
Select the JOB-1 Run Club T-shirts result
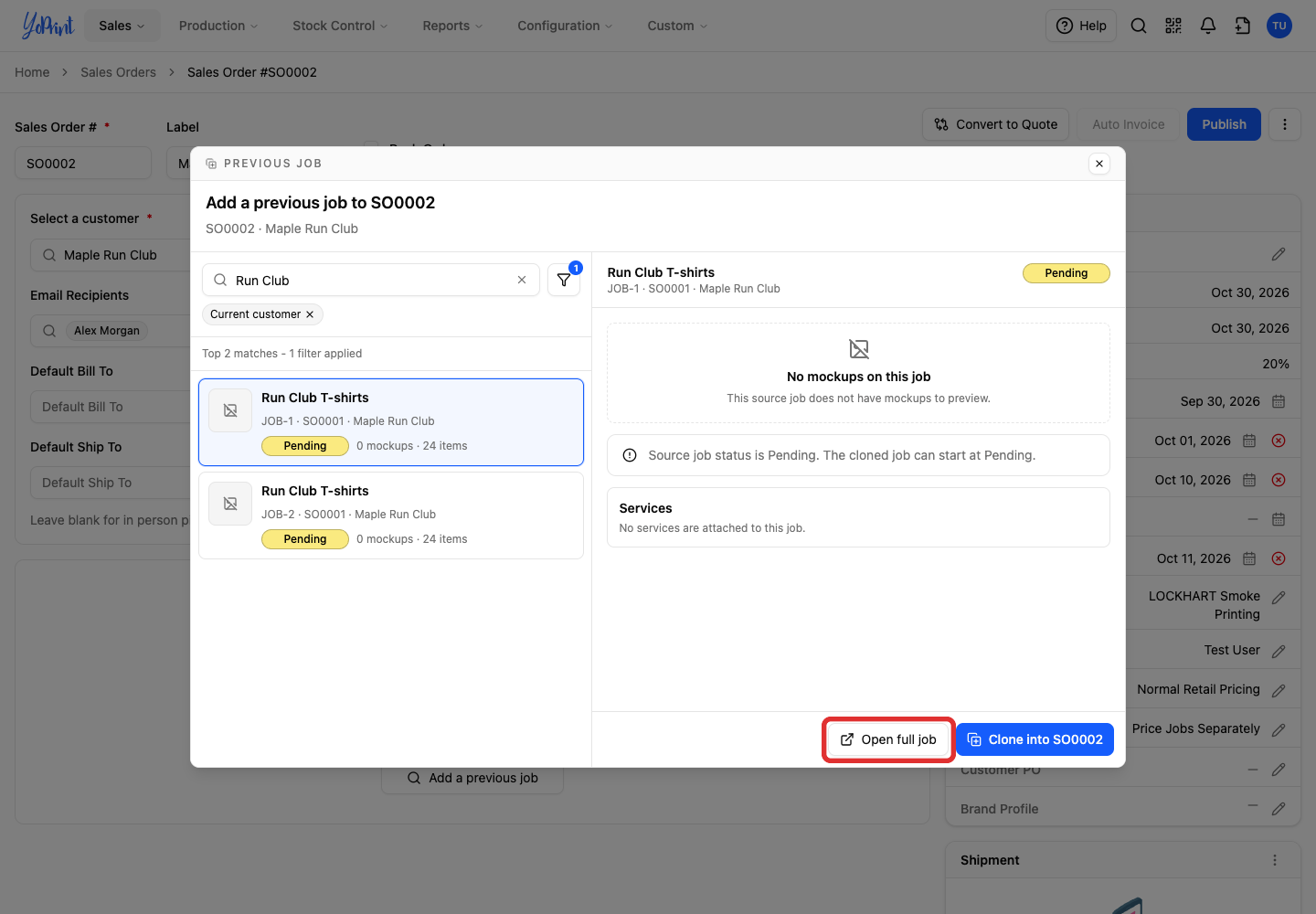point(391,422)
